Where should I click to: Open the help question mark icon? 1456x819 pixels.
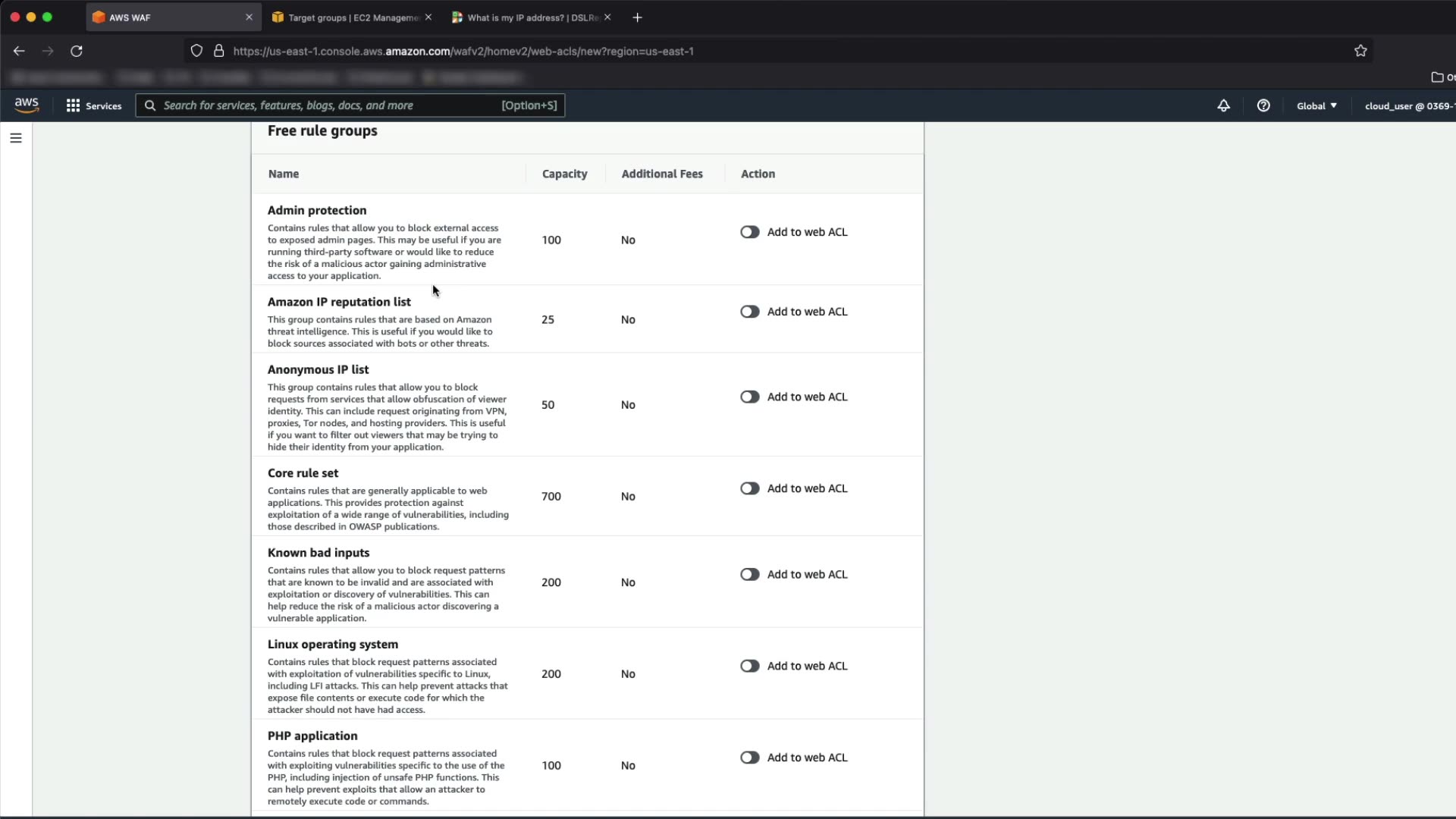click(1263, 105)
